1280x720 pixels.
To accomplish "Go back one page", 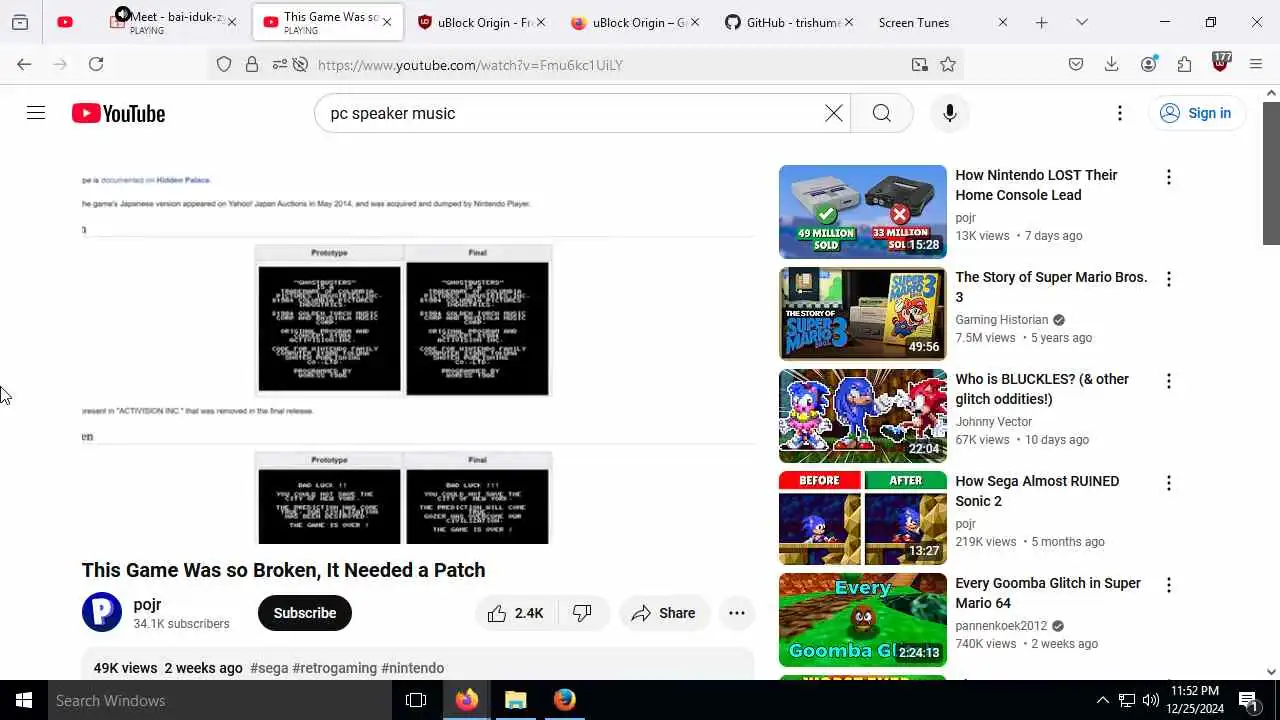I will coord(24,64).
